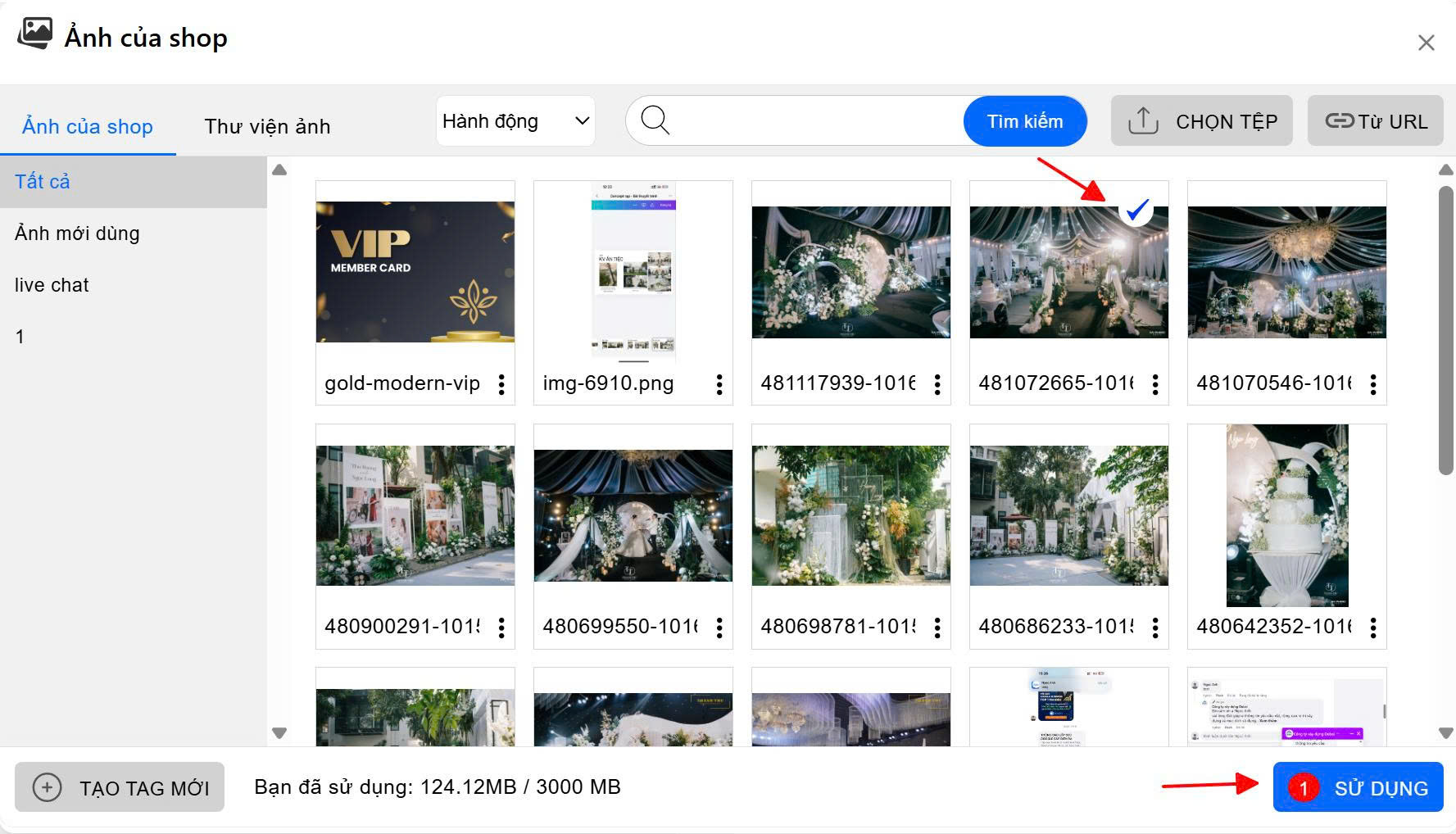The width and height of the screenshot is (1456, 834).
Task: Click the img-6910.png file name
Action: pyautogui.click(x=608, y=383)
